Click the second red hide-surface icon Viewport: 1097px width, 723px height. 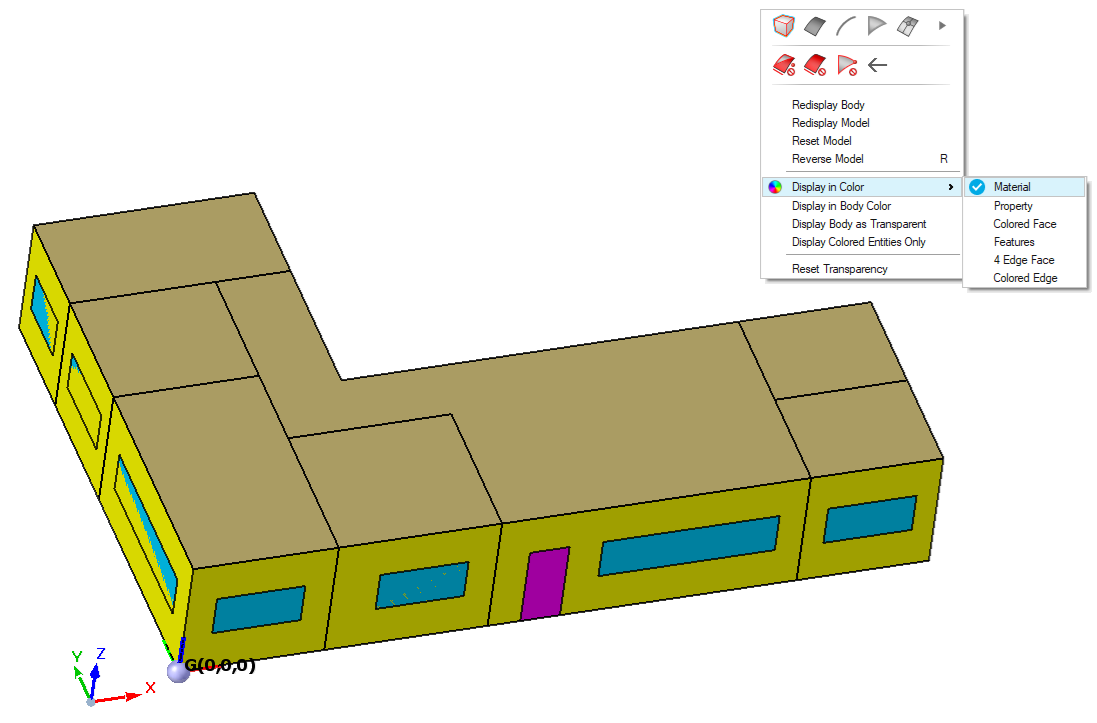[815, 66]
